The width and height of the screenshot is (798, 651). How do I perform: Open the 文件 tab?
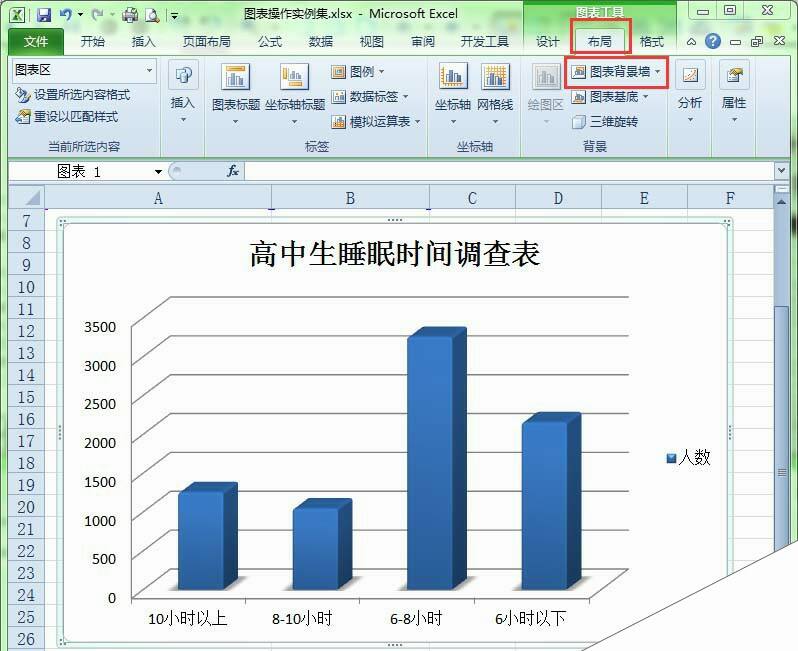36,42
